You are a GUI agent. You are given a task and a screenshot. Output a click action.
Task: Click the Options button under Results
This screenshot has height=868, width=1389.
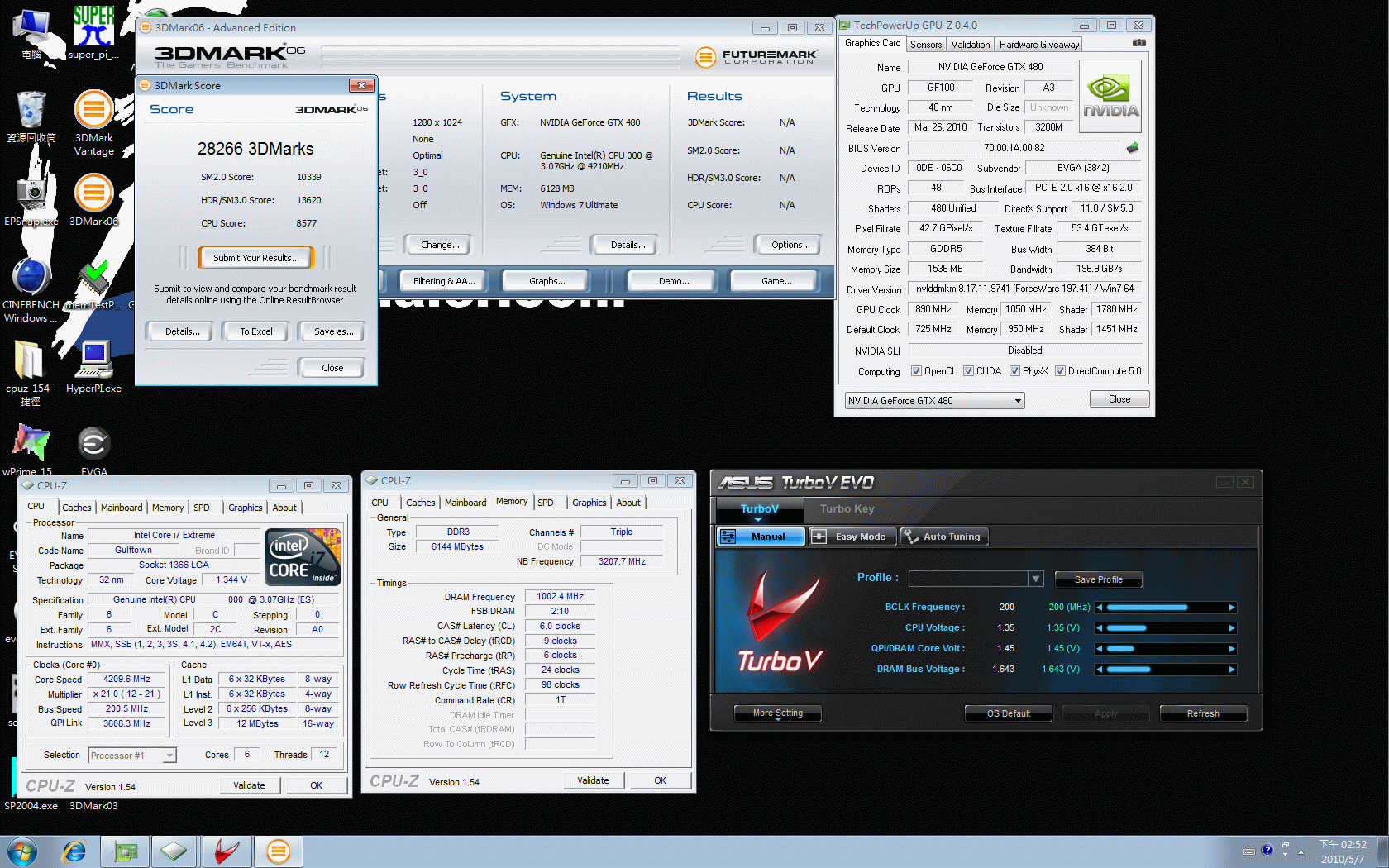click(x=790, y=245)
